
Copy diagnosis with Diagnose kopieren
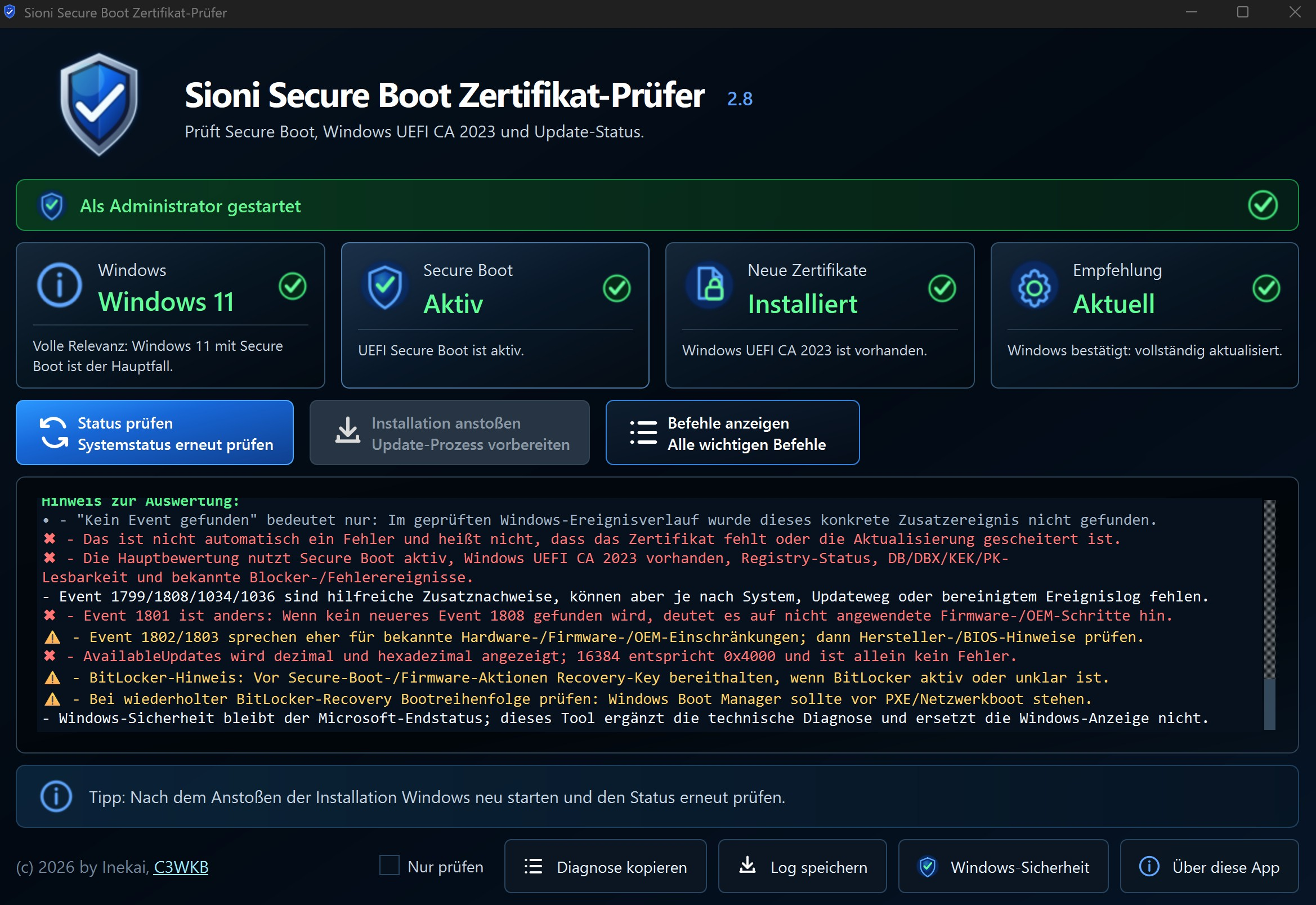(605, 867)
